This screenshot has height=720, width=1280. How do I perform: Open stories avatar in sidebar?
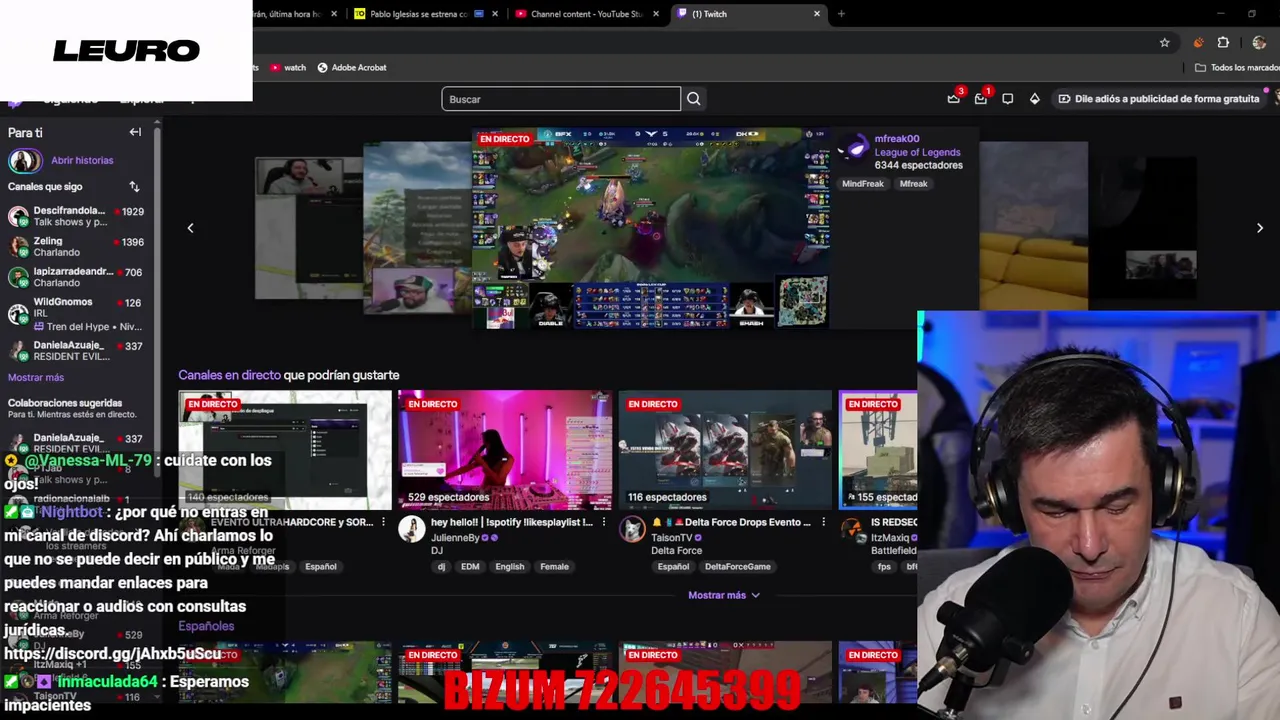coord(25,160)
